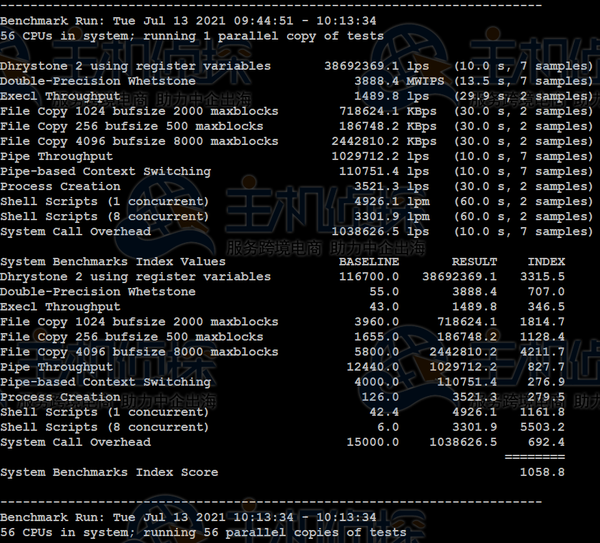This screenshot has width=600, height=543.
Task: Select 718624.1 KBps file copy result
Action: (388, 111)
